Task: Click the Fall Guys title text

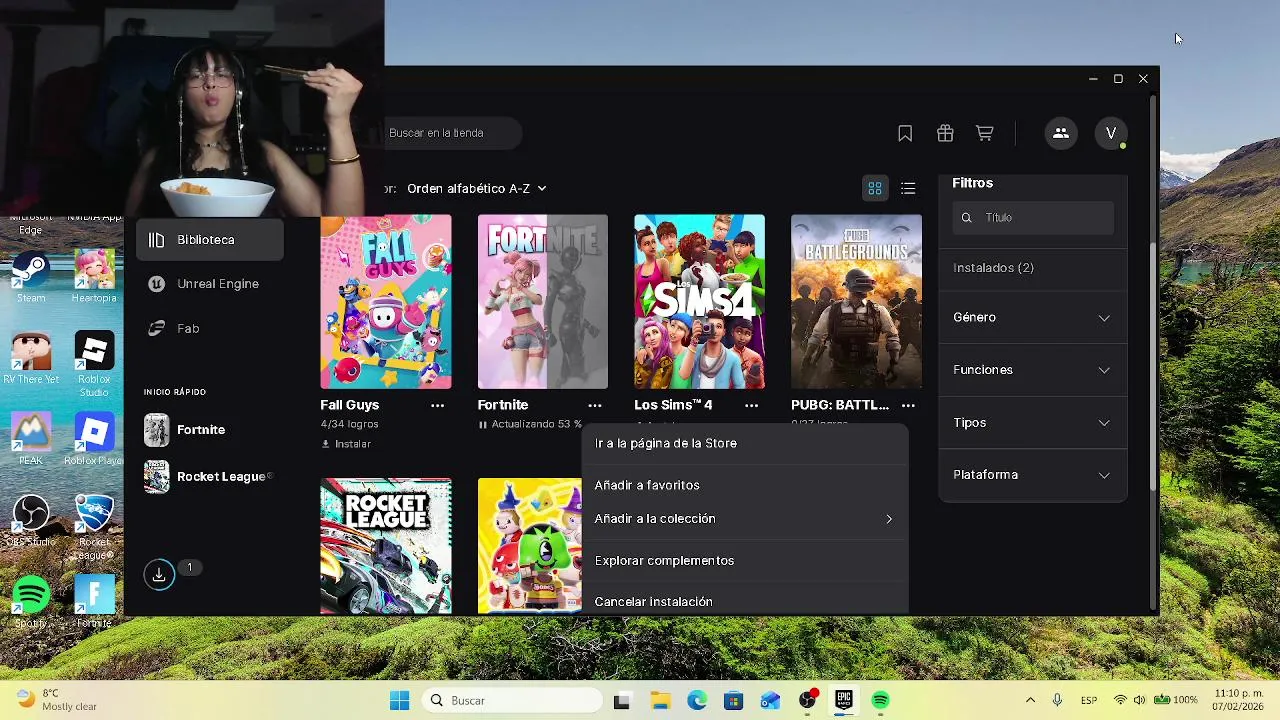Action: click(349, 405)
